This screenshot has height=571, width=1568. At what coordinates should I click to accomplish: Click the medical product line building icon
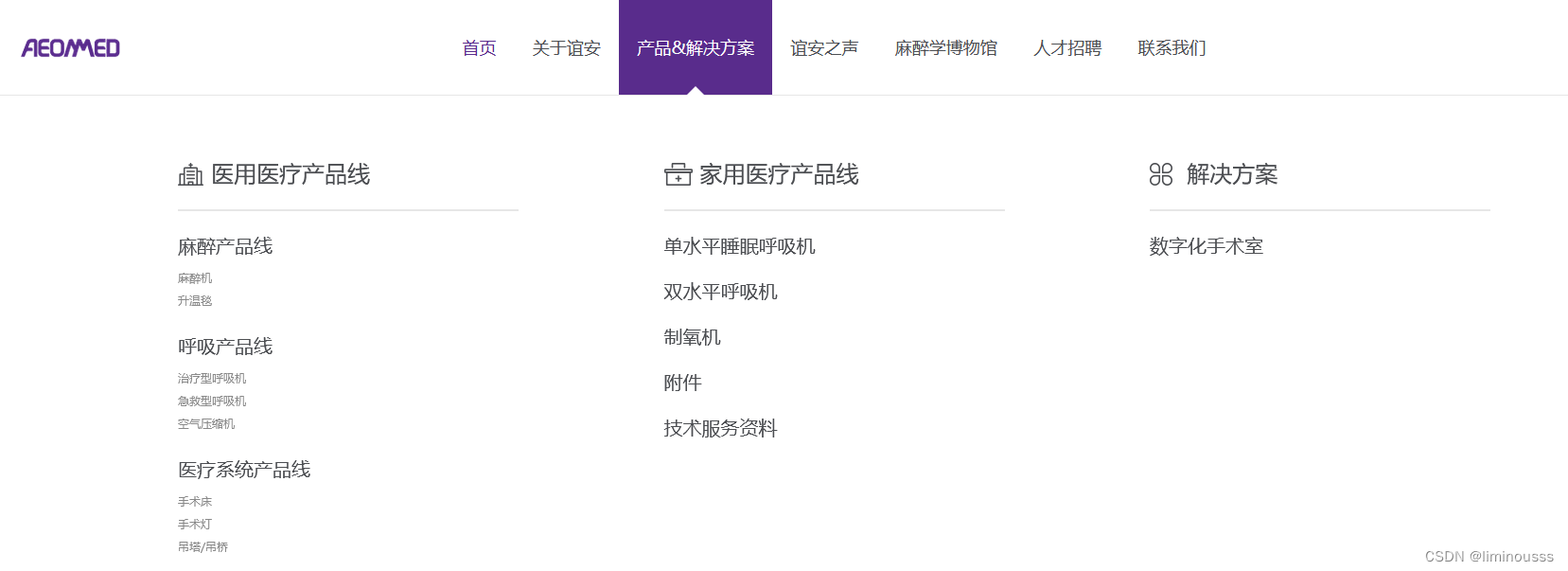tap(191, 175)
